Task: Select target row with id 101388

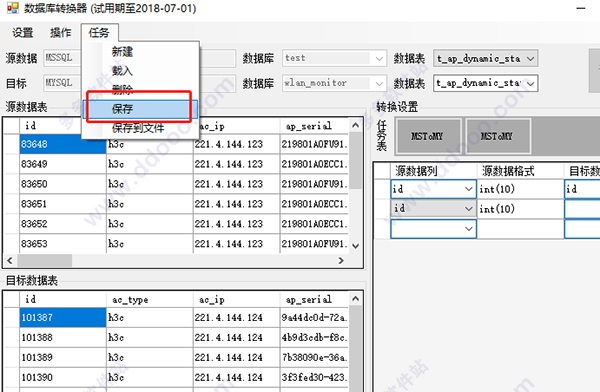Action: 63,338
